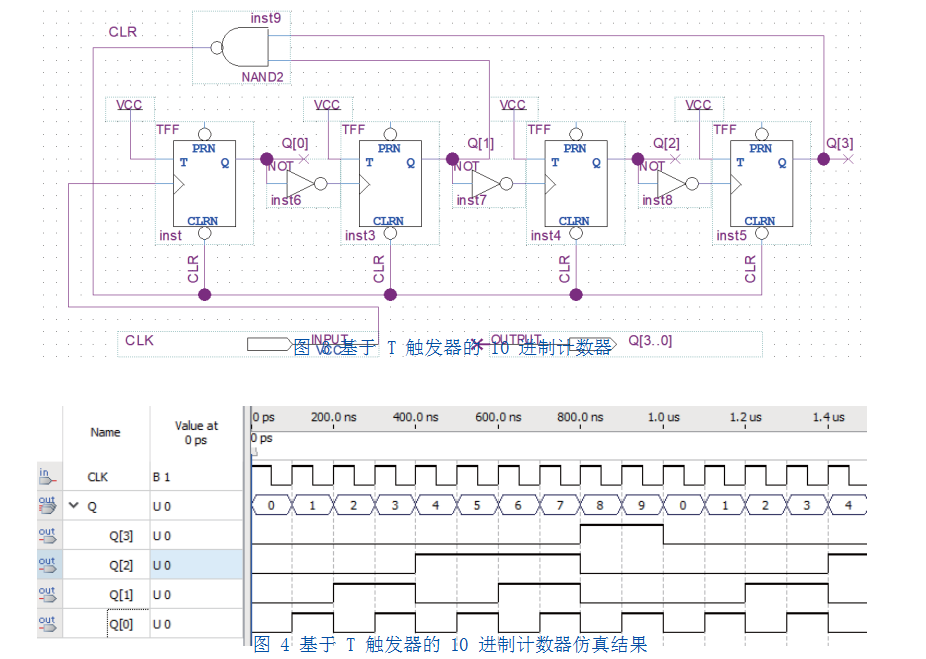Click the CLK value cell B 1
This screenshot has width=926, height=659.
click(x=161, y=477)
